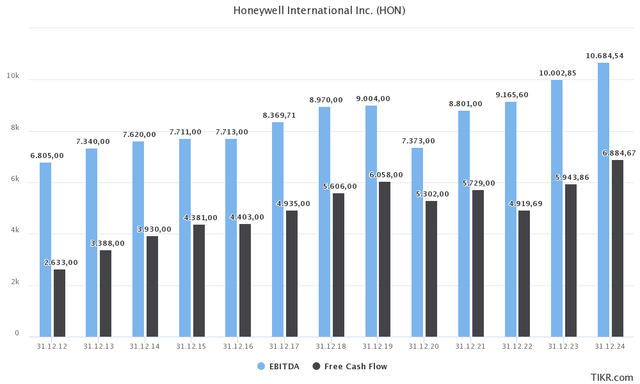Select the data label 7.340,00

[x=93, y=142]
